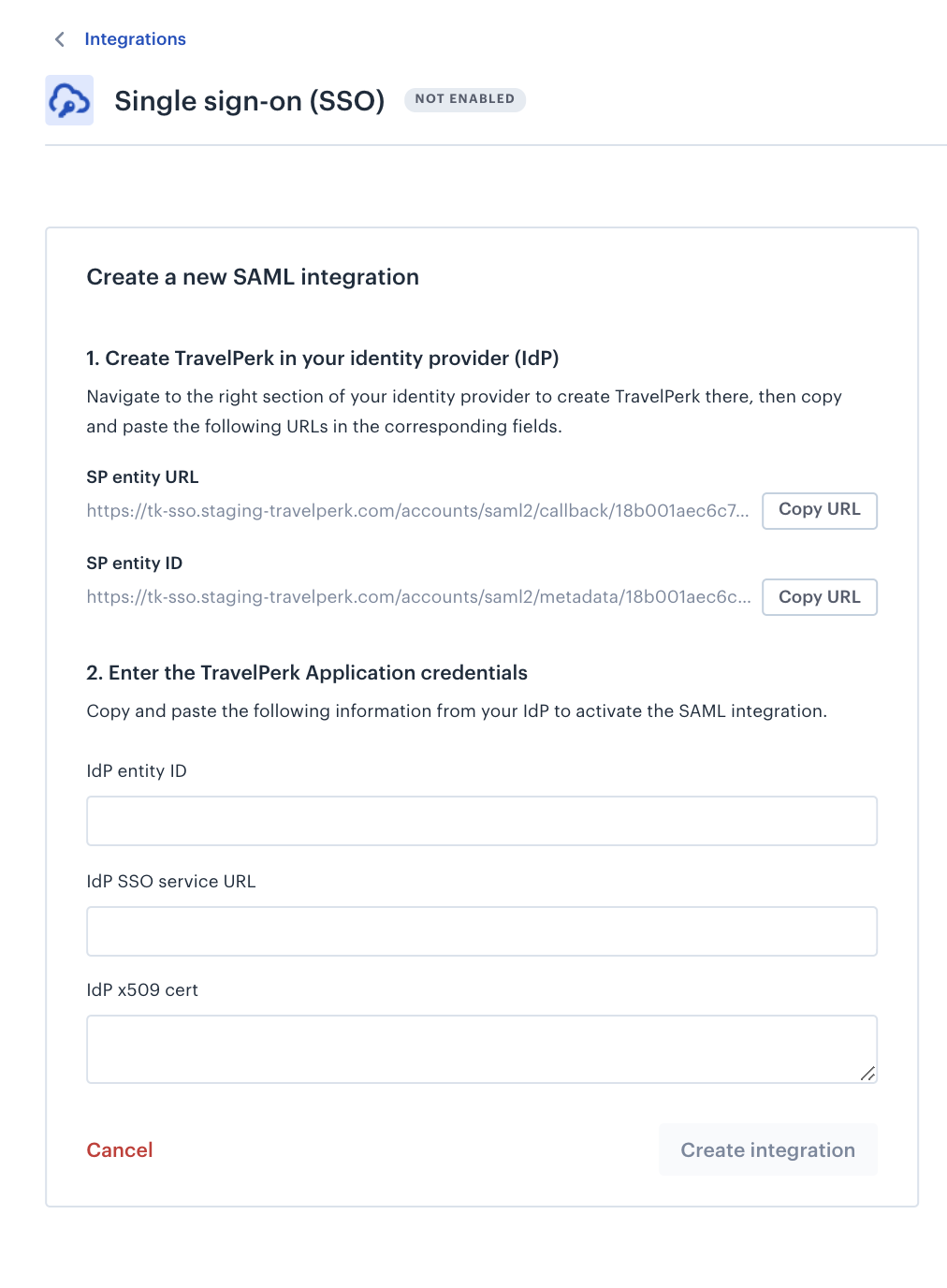
Task: Click the IdP SSO service URL label
Action: [171, 882]
